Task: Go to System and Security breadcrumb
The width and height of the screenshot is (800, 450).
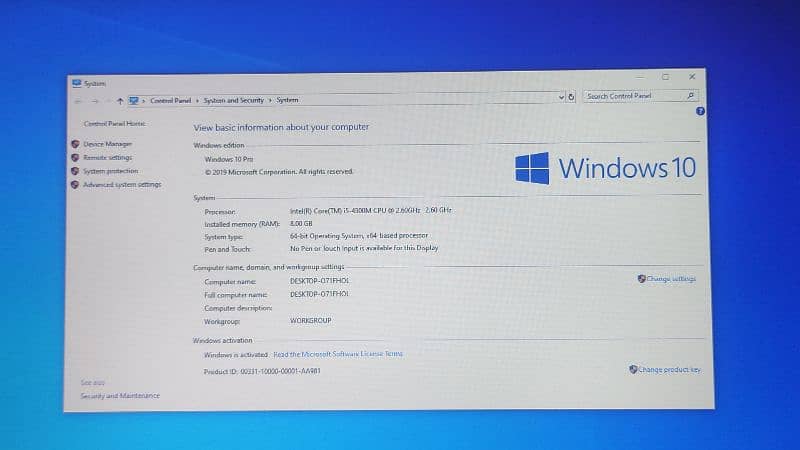Action: point(234,100)
